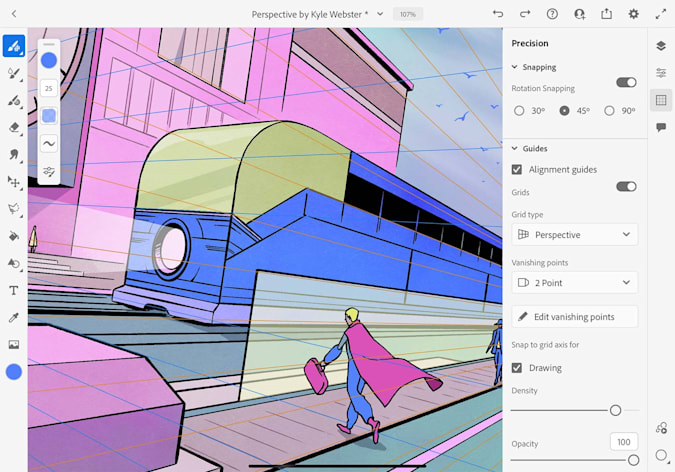The image size is (675, 472).
Task: Select the Paint Bucket fill tool
Action: [14, 236]
